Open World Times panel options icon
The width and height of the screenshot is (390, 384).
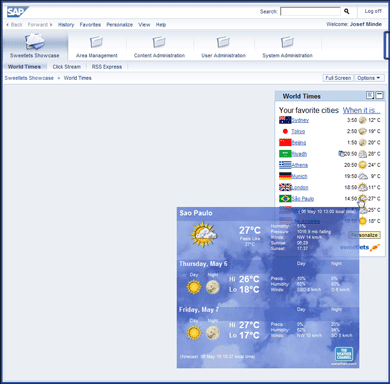tap(370, 96)
